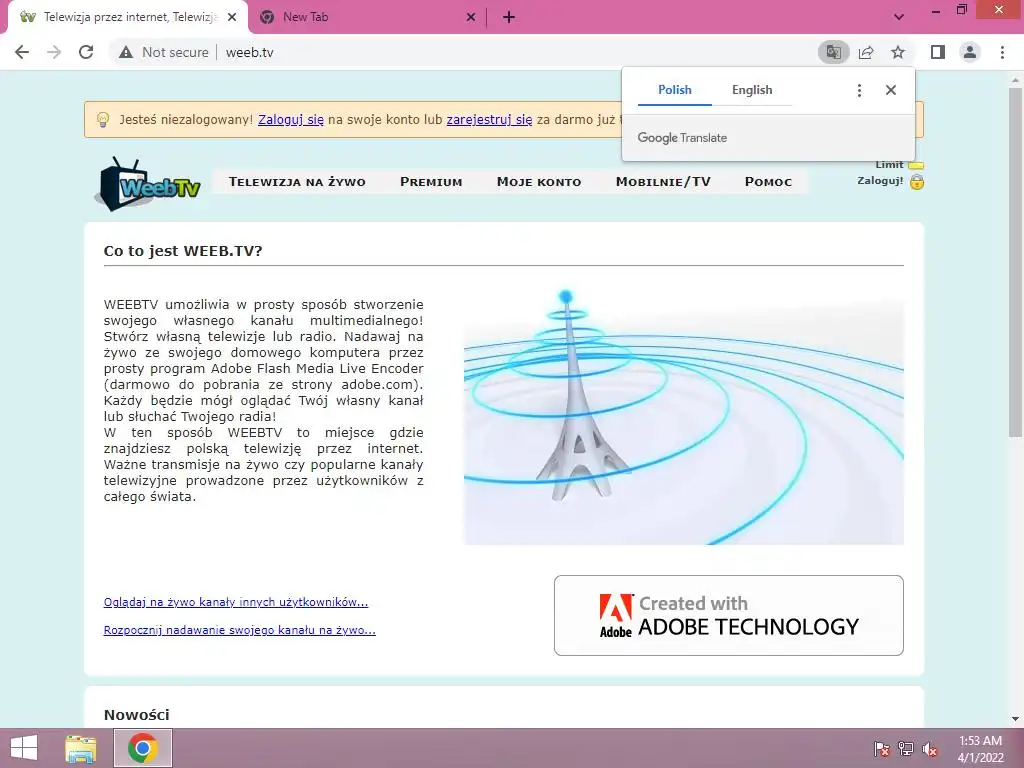Screen dimensions: 1024x768
Task: Click the scrollbar down arrow
Action: (x=1015, y=719)
